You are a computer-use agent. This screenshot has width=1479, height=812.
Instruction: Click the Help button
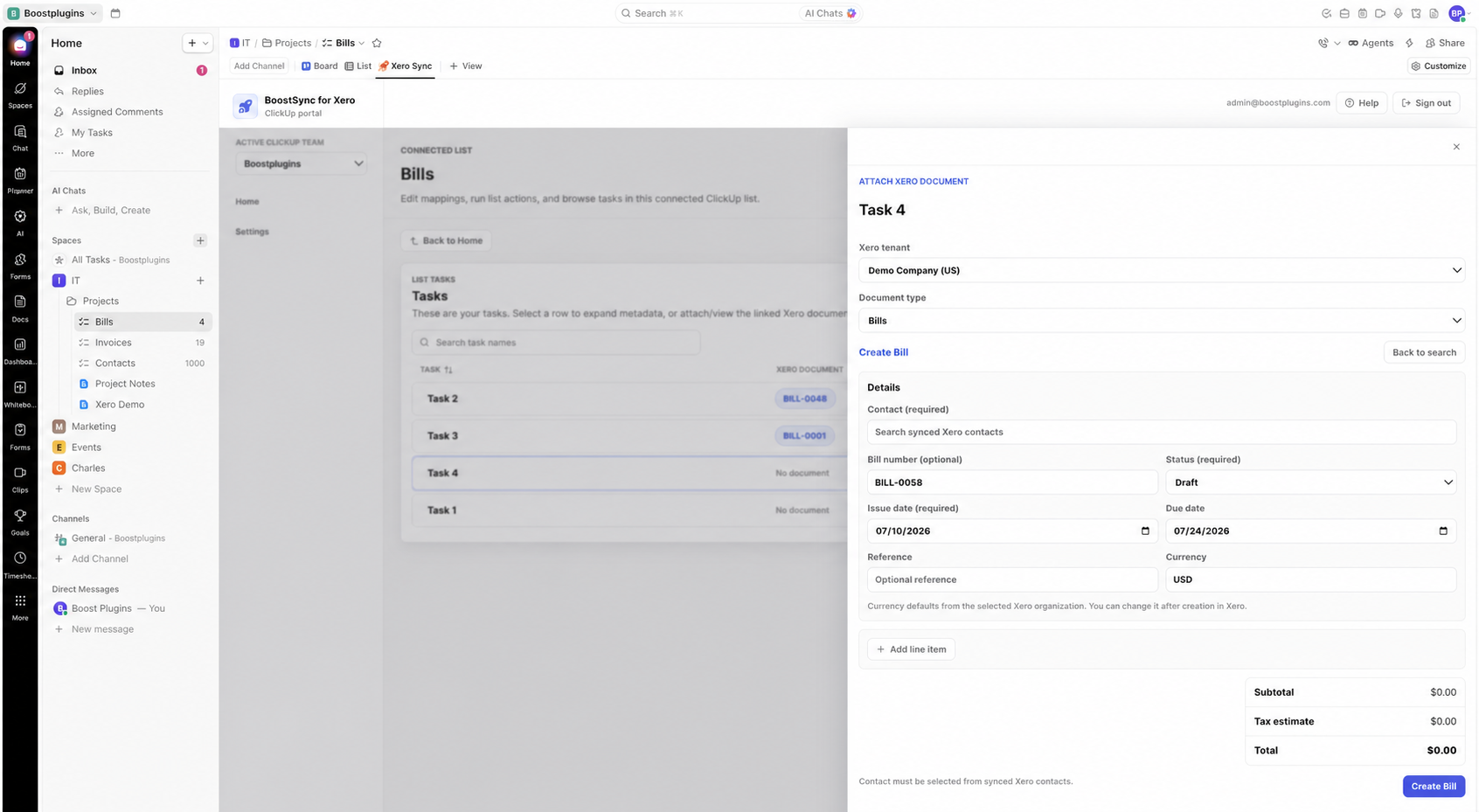coord(1362,103)
